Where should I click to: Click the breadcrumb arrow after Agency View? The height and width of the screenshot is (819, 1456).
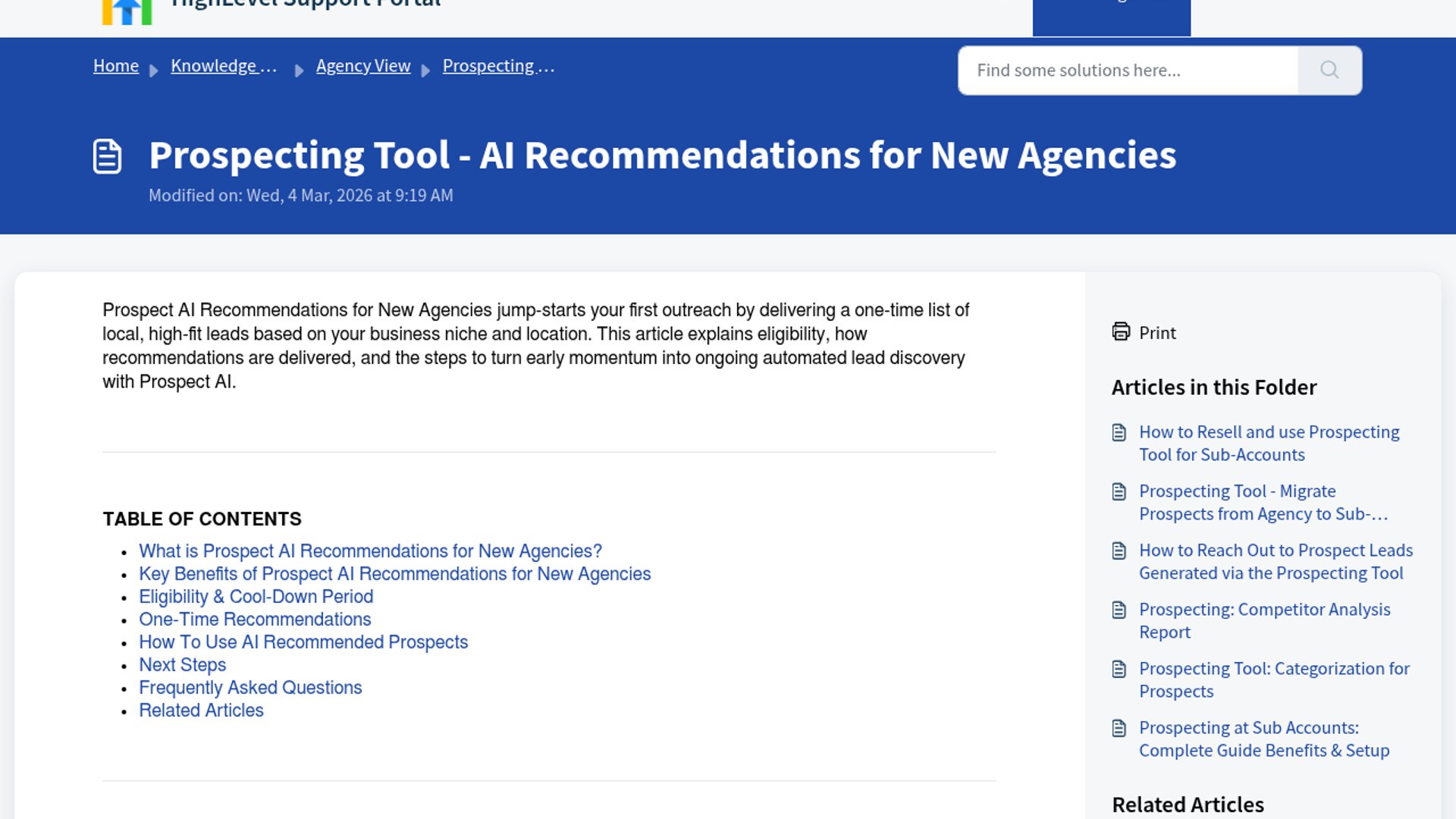[426, 68]
